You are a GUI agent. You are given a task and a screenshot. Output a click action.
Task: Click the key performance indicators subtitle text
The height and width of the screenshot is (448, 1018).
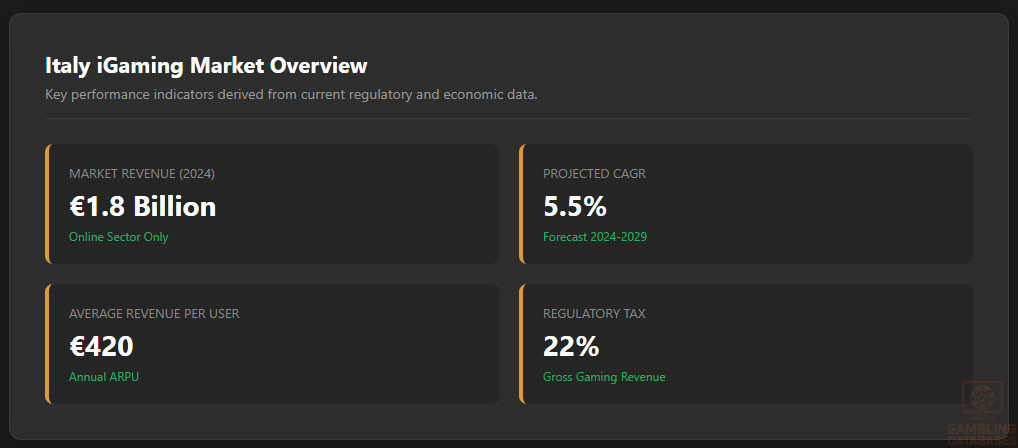(x=291, y=95)
